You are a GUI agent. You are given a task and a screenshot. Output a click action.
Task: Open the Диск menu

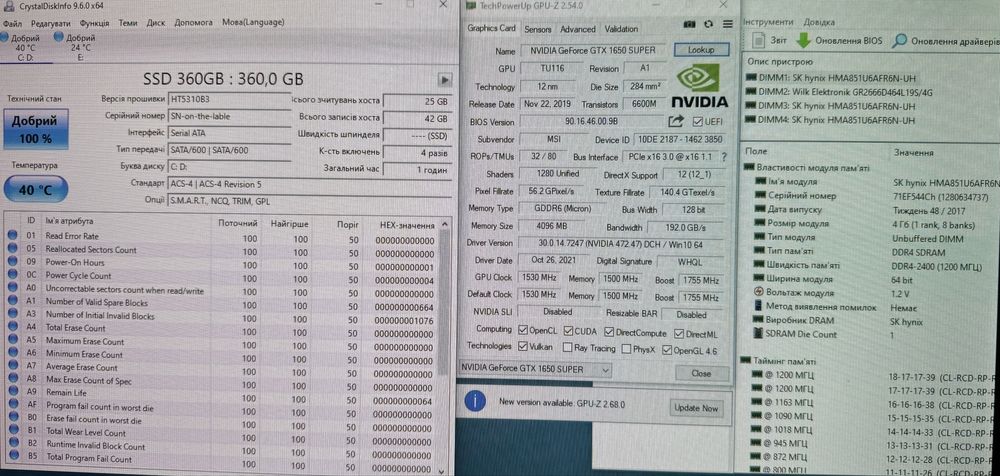click(156, 22)
